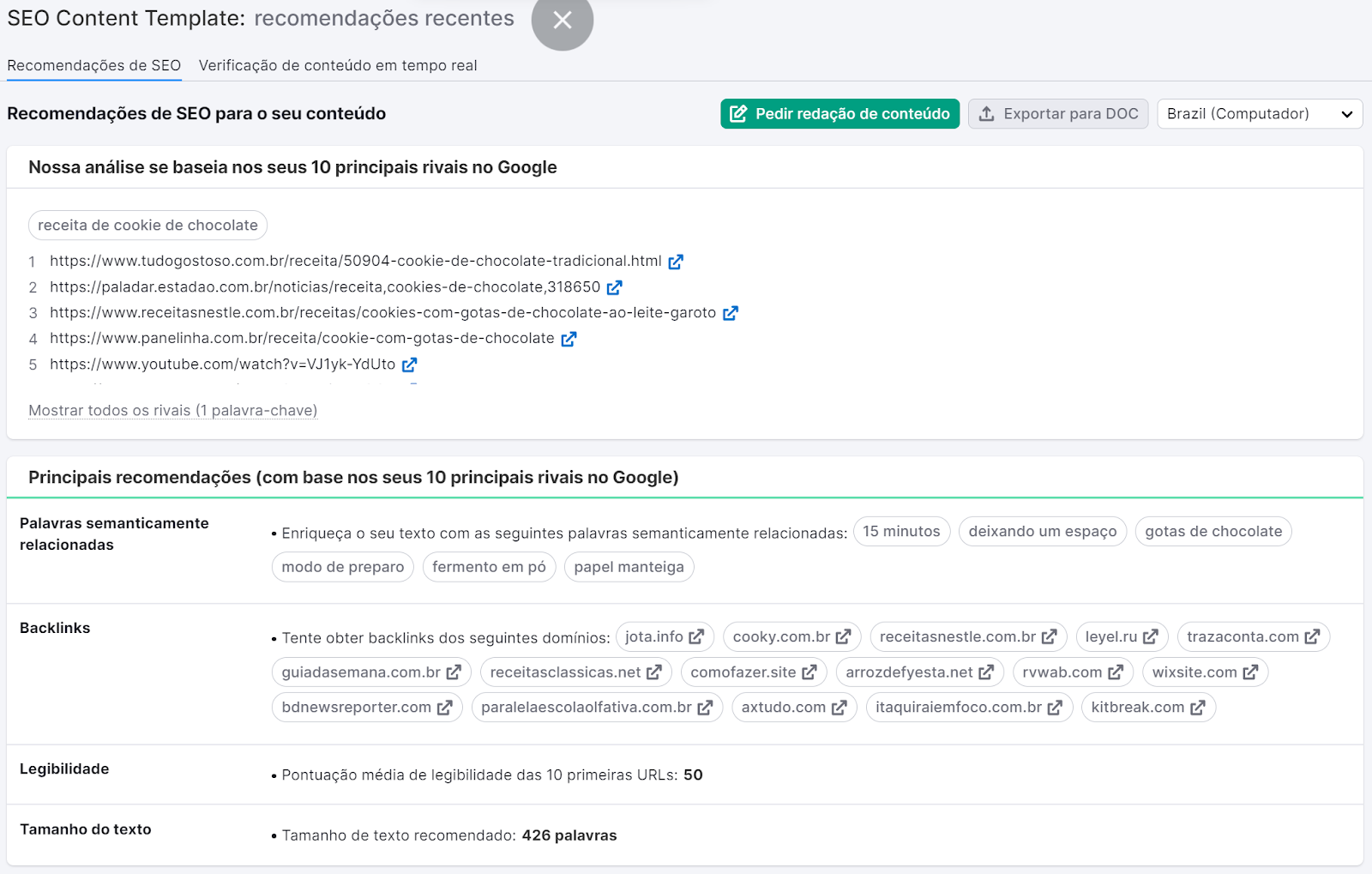
Task: Open the tudogostoso.com.br cookie recipe URL
Action: click(356, 261)
